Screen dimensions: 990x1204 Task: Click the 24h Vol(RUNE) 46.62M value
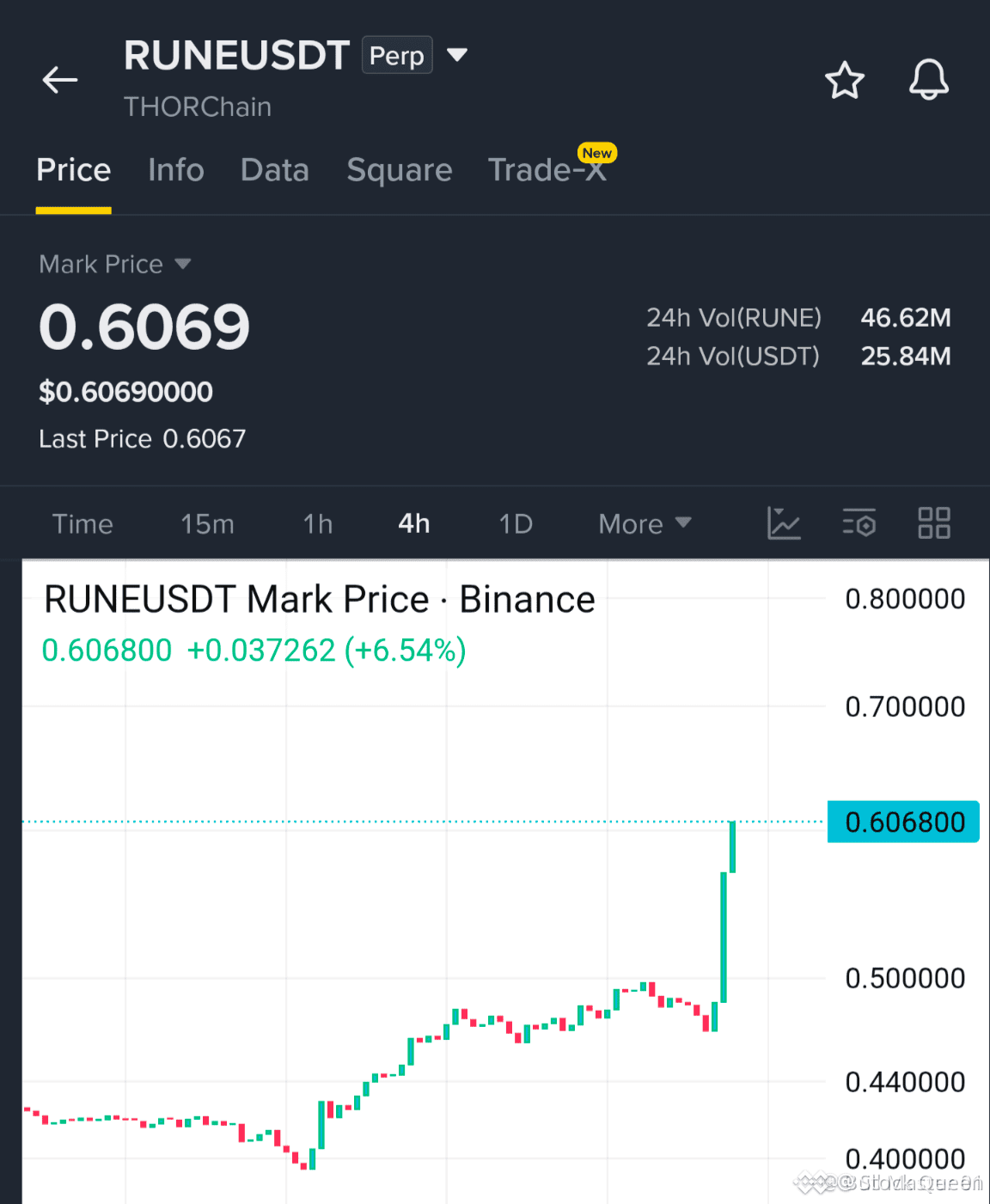coord(906,318)
